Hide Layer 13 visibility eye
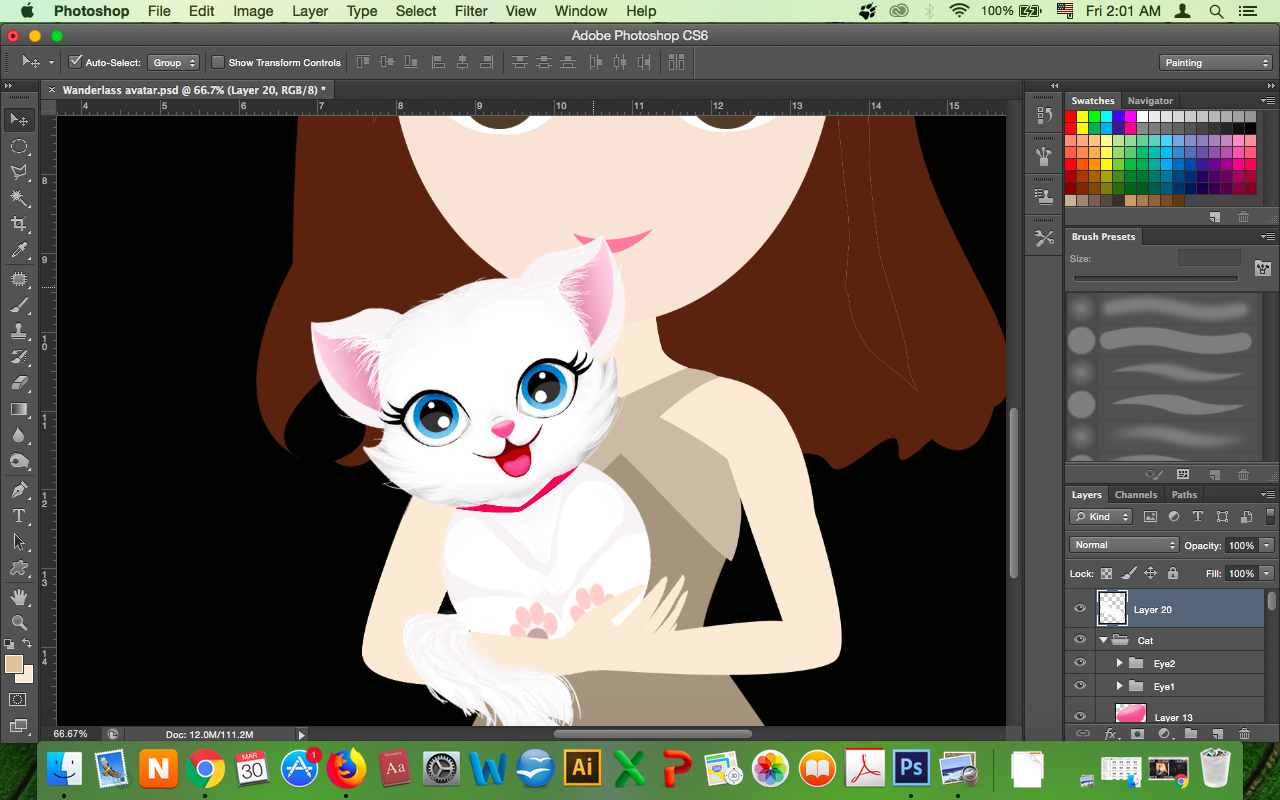1280x800 pixels. tap(1080, 716)
